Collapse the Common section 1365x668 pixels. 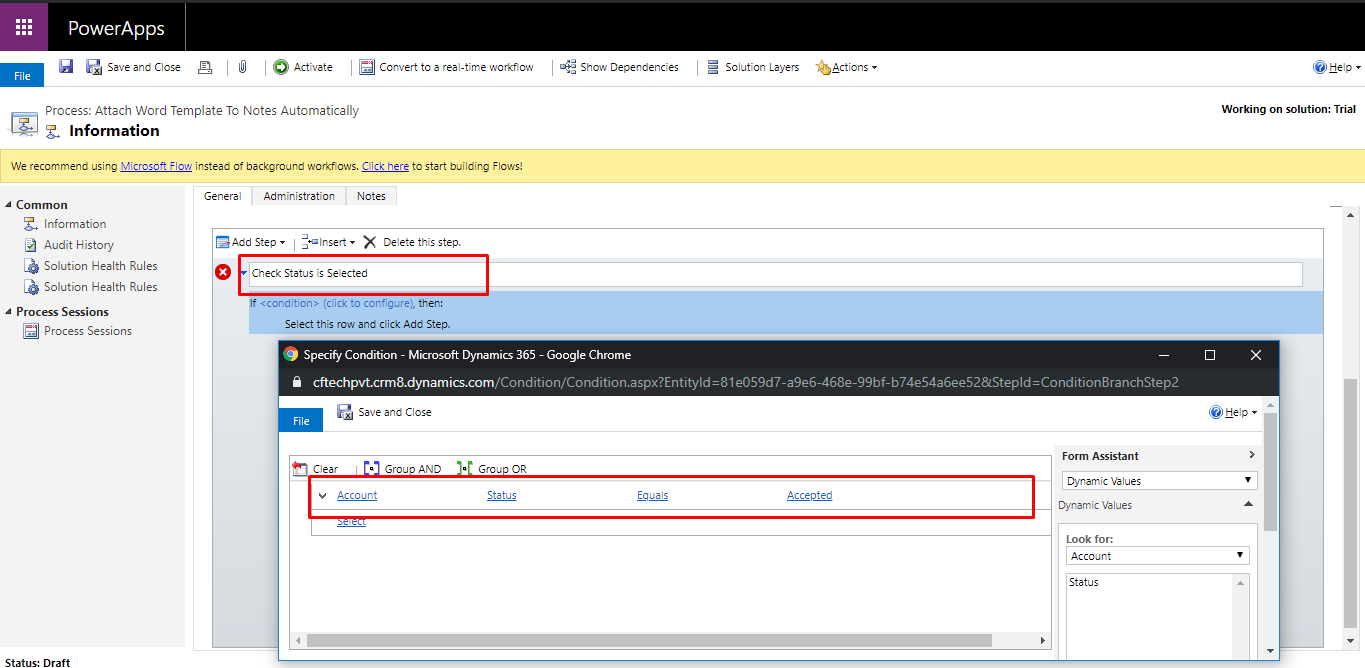coord(9,205)
